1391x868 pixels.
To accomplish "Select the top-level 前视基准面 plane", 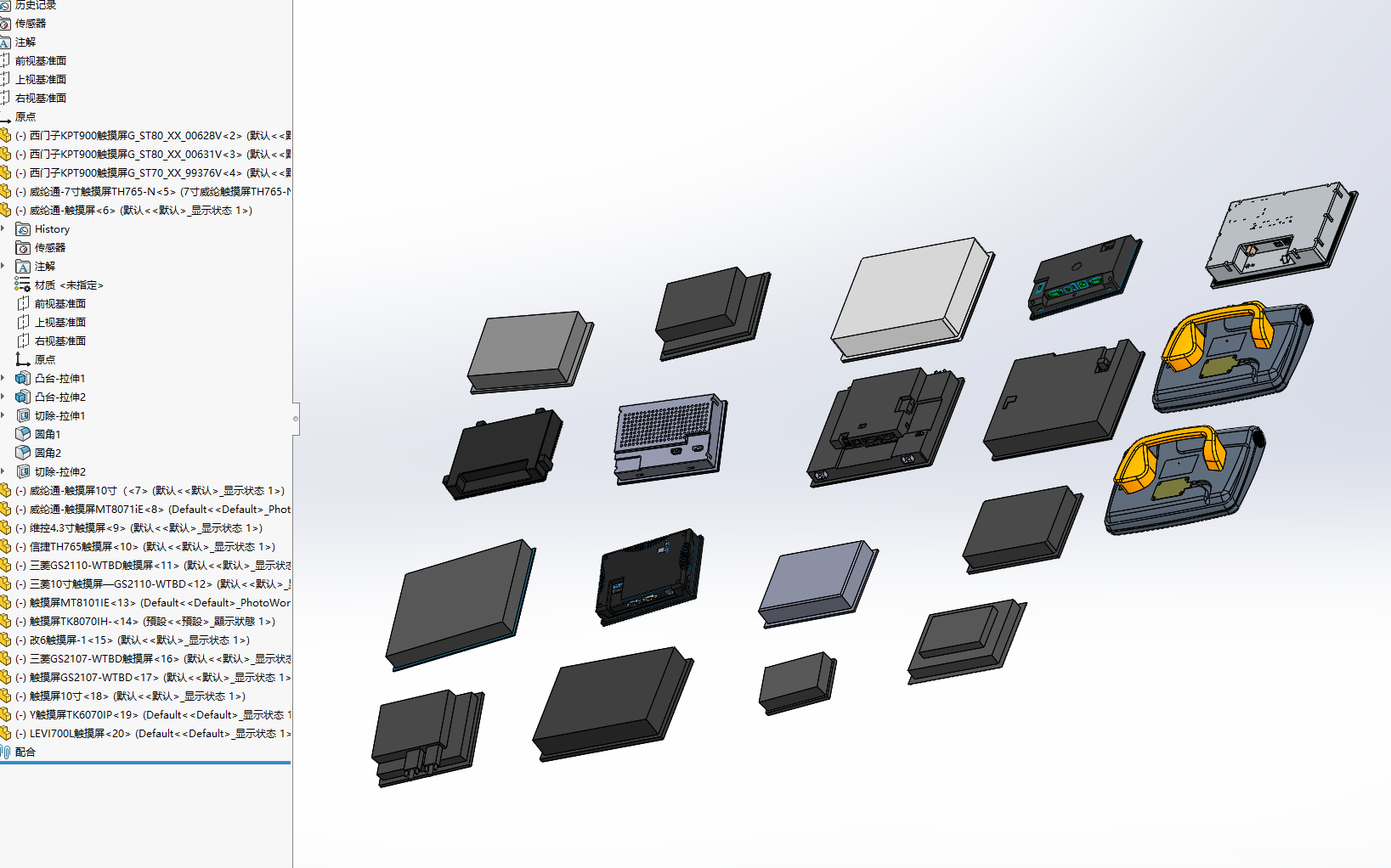I will click(41, 61).
